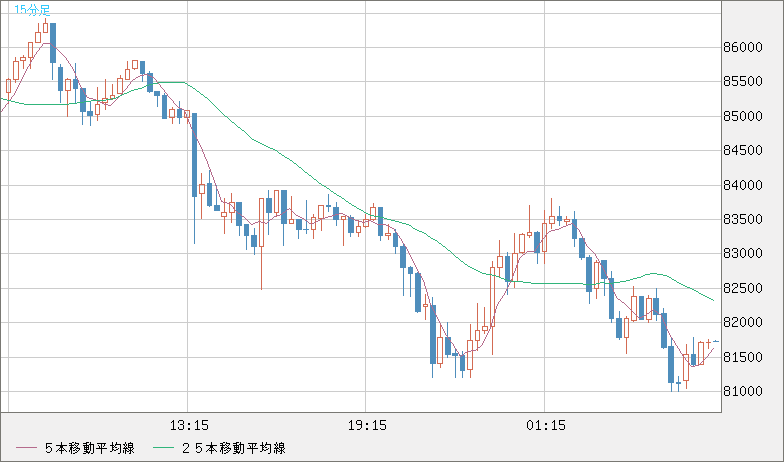Click the purple 5-bar average legend line
Screen dimensions: 784x462
click(26, 448)
